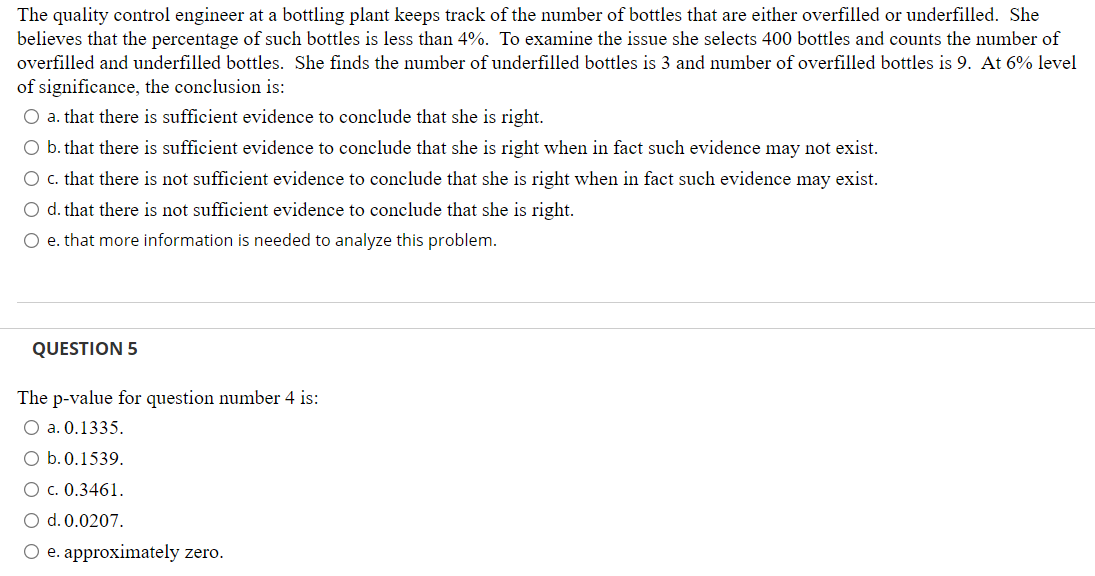The width and height of the screenshot is (1095, 576).
Task: Click the QUESTION 5 heading
Action: pyautogui.click(x=84, y=348)
